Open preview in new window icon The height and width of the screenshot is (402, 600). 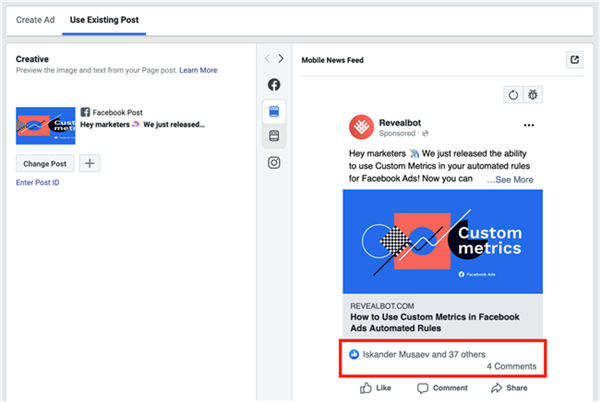click(x=574, y=59)
